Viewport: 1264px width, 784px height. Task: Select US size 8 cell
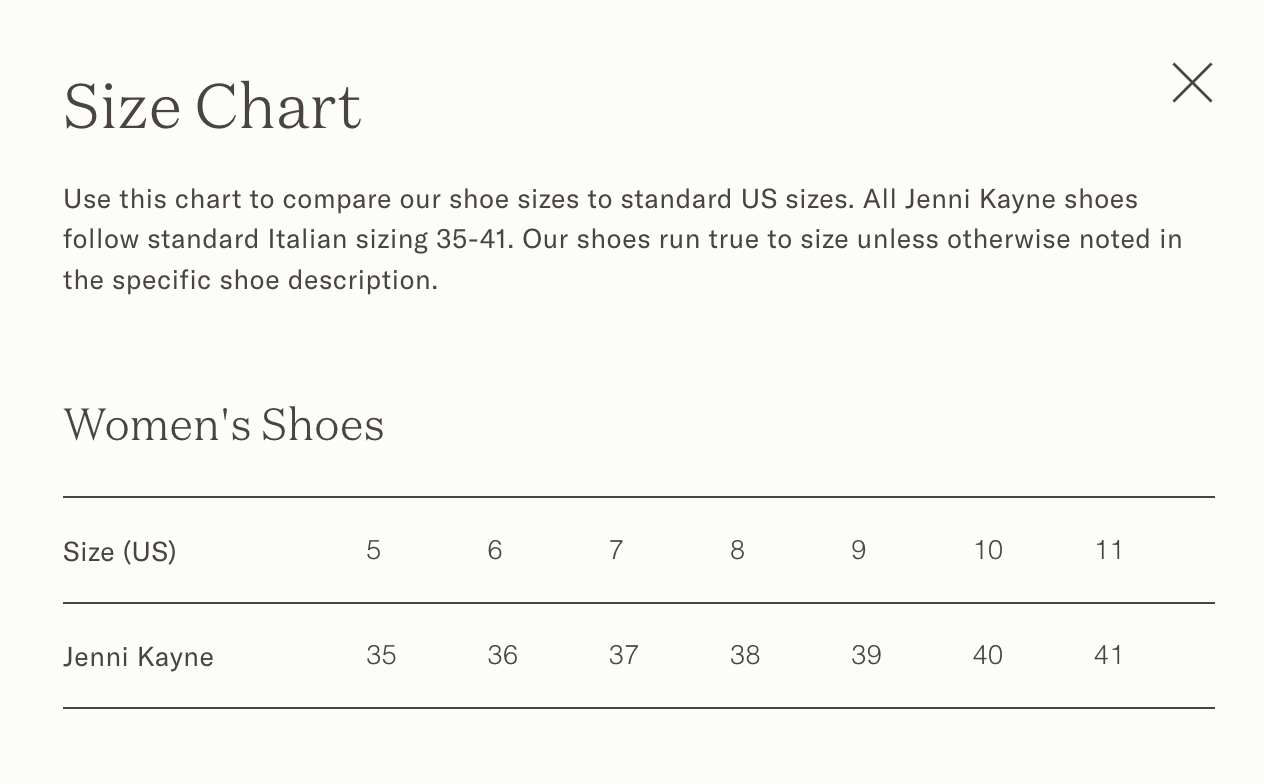(x=737, y=550)
